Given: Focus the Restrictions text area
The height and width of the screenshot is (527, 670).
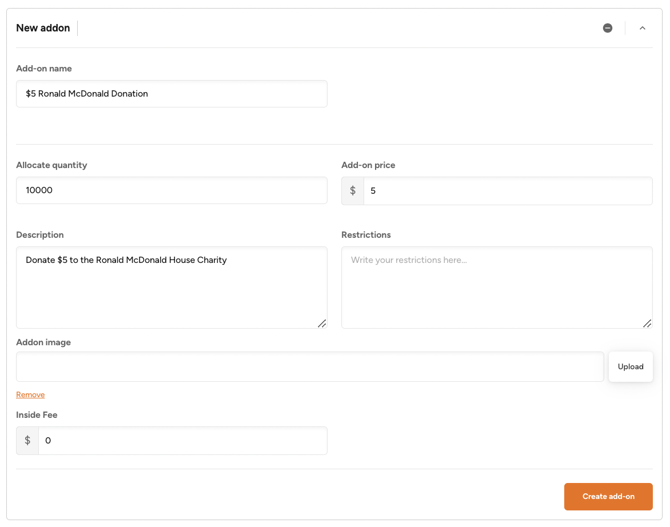Looking at the screenshot, I should click(496, 287).
